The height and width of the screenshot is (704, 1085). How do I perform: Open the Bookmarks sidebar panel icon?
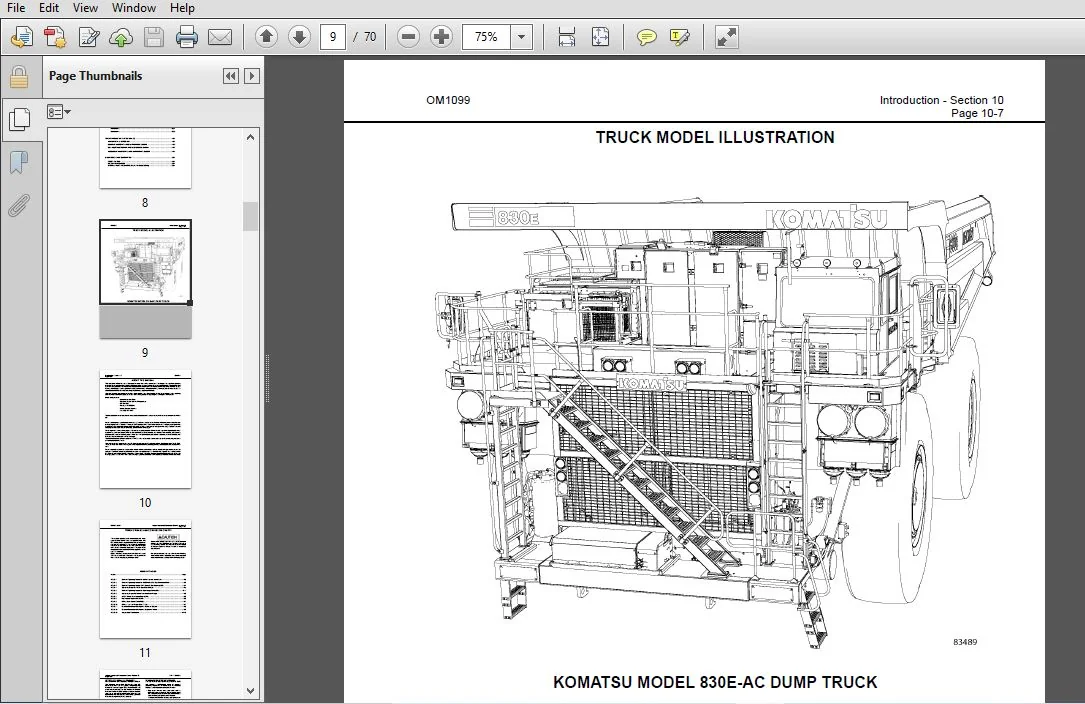click(19, 163)
